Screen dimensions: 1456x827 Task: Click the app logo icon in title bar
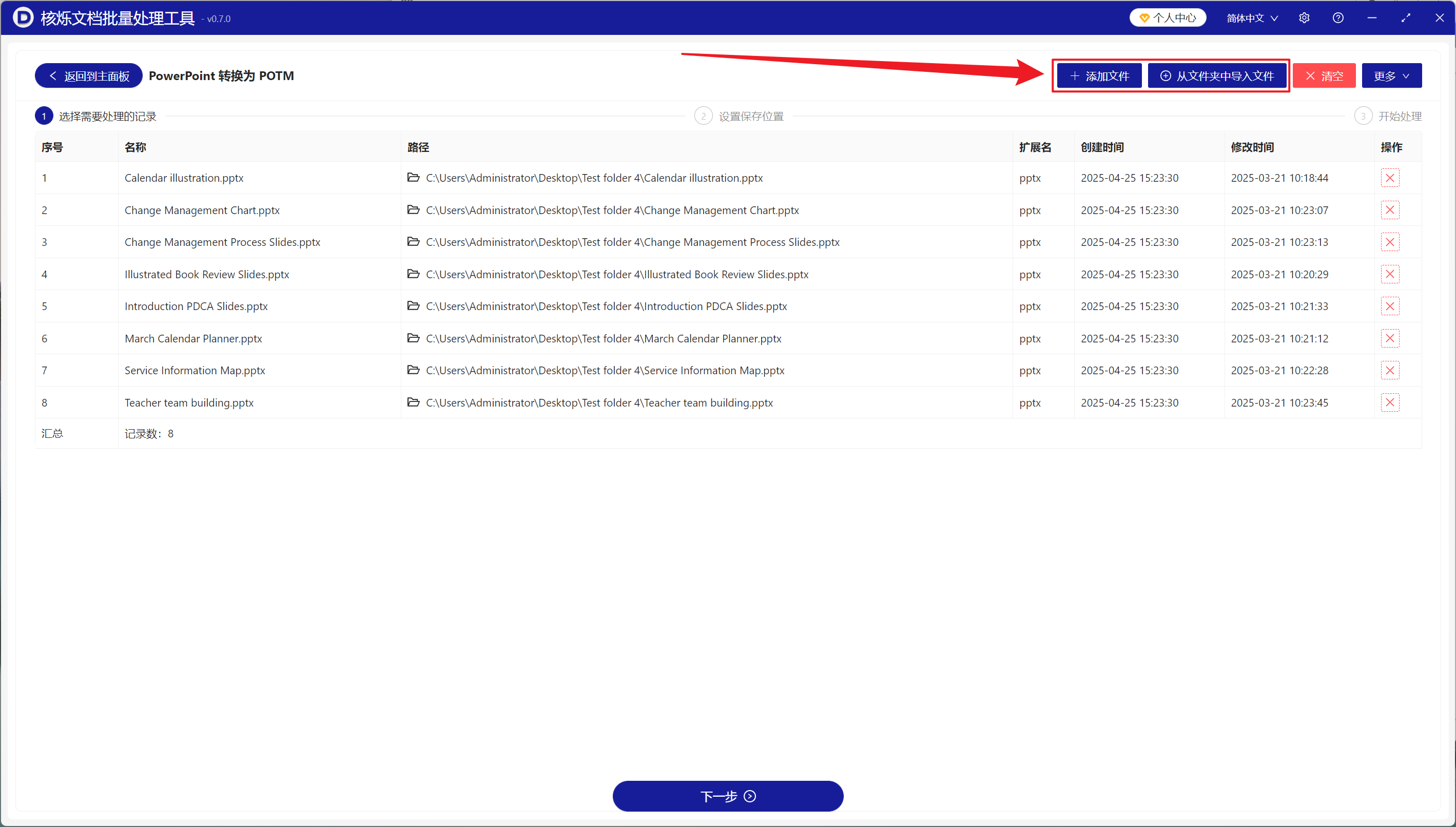[x=23, y=17]
